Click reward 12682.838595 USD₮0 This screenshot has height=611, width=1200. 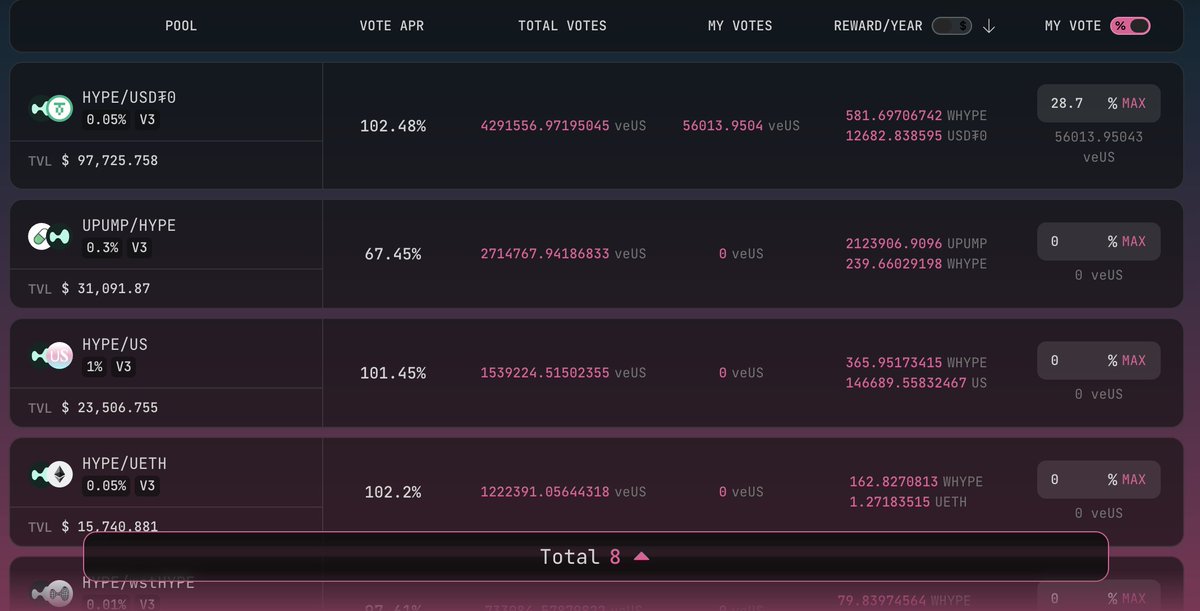pyautogui.click(x=916, y=135)
